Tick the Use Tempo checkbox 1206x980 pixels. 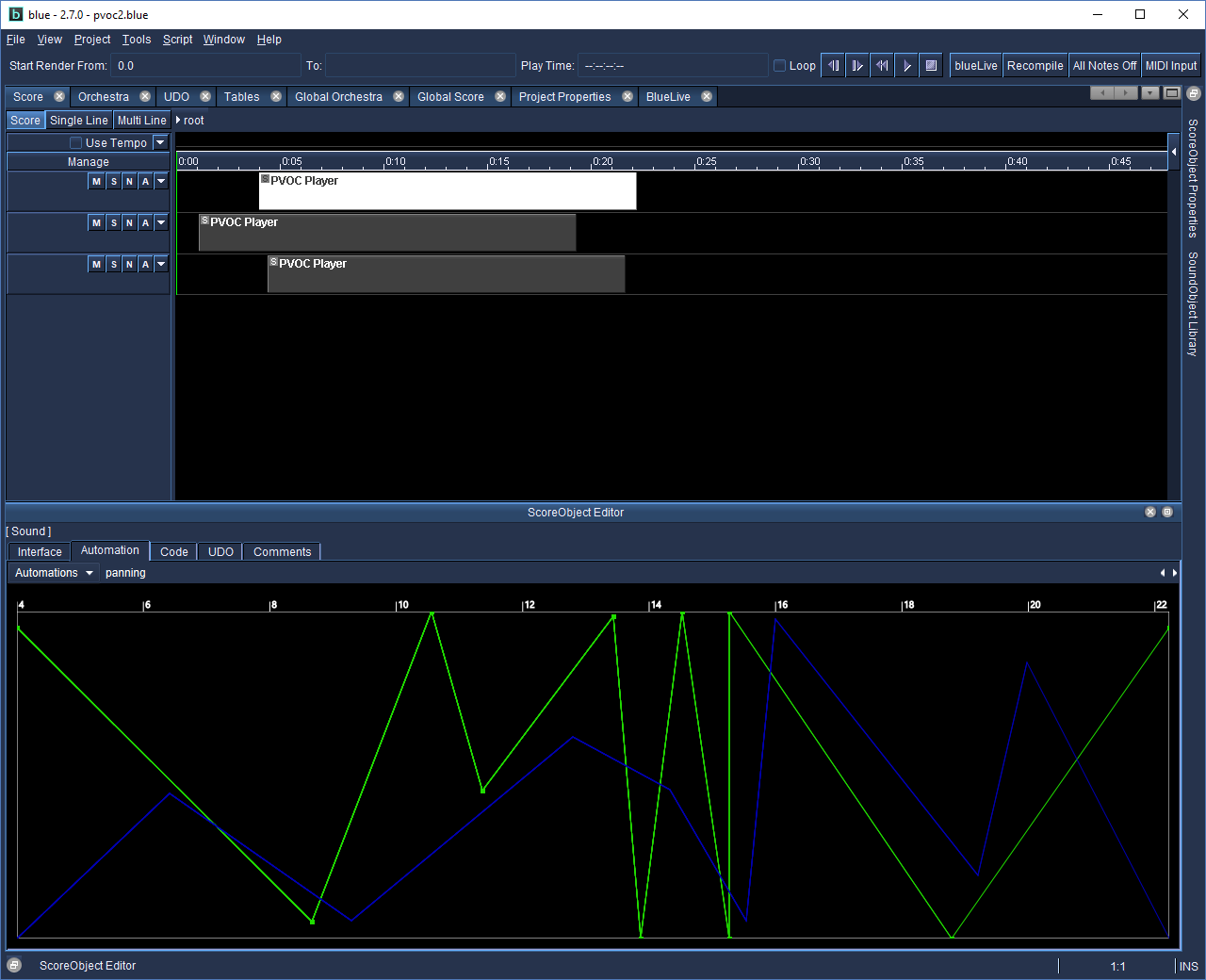click(76, 143)
